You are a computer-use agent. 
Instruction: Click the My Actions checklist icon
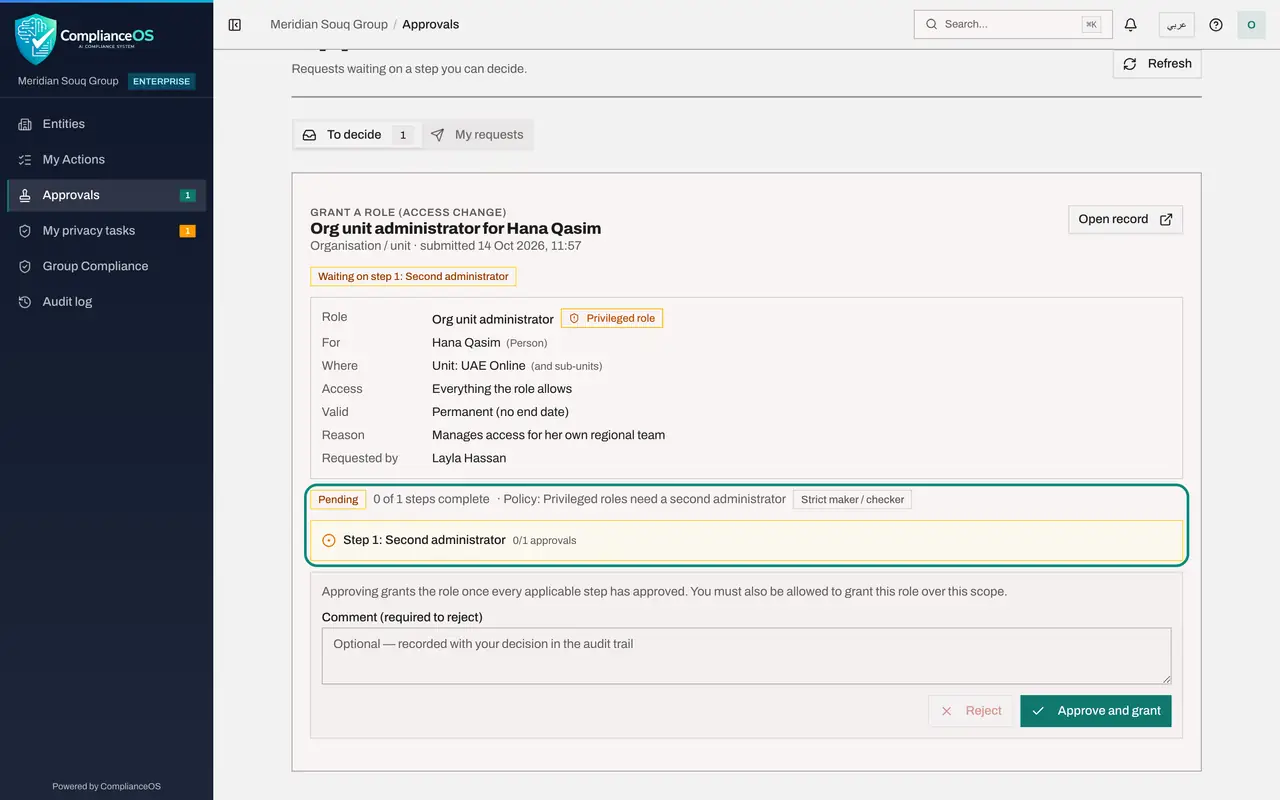[25, 160]
